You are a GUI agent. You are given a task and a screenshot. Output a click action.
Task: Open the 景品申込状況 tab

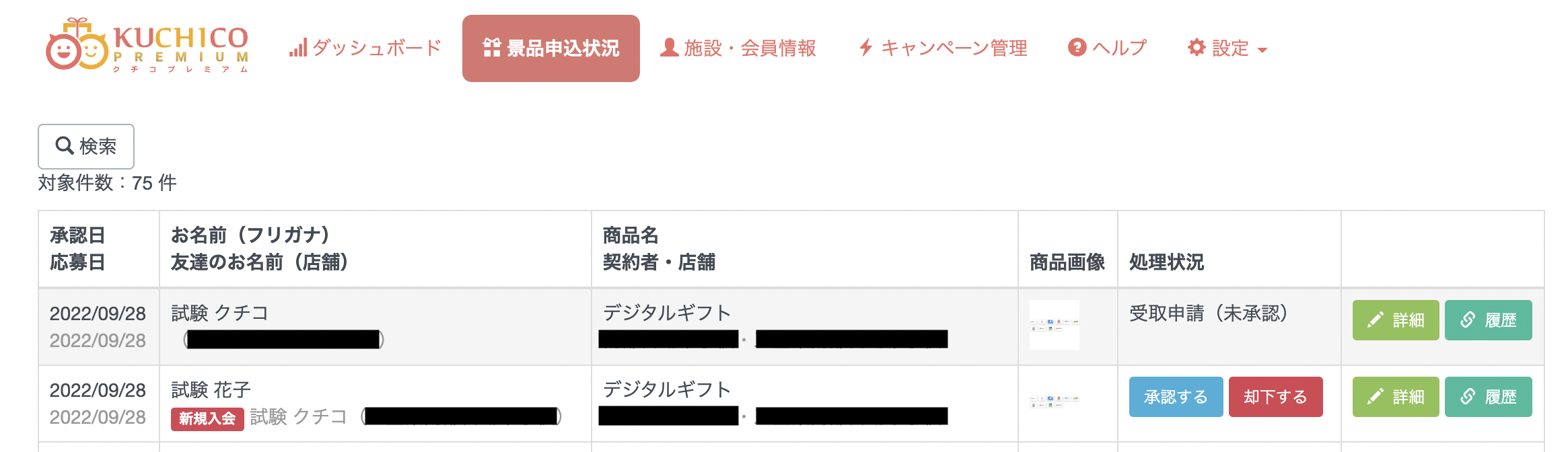pyautogui.click(x=551, y=48)
